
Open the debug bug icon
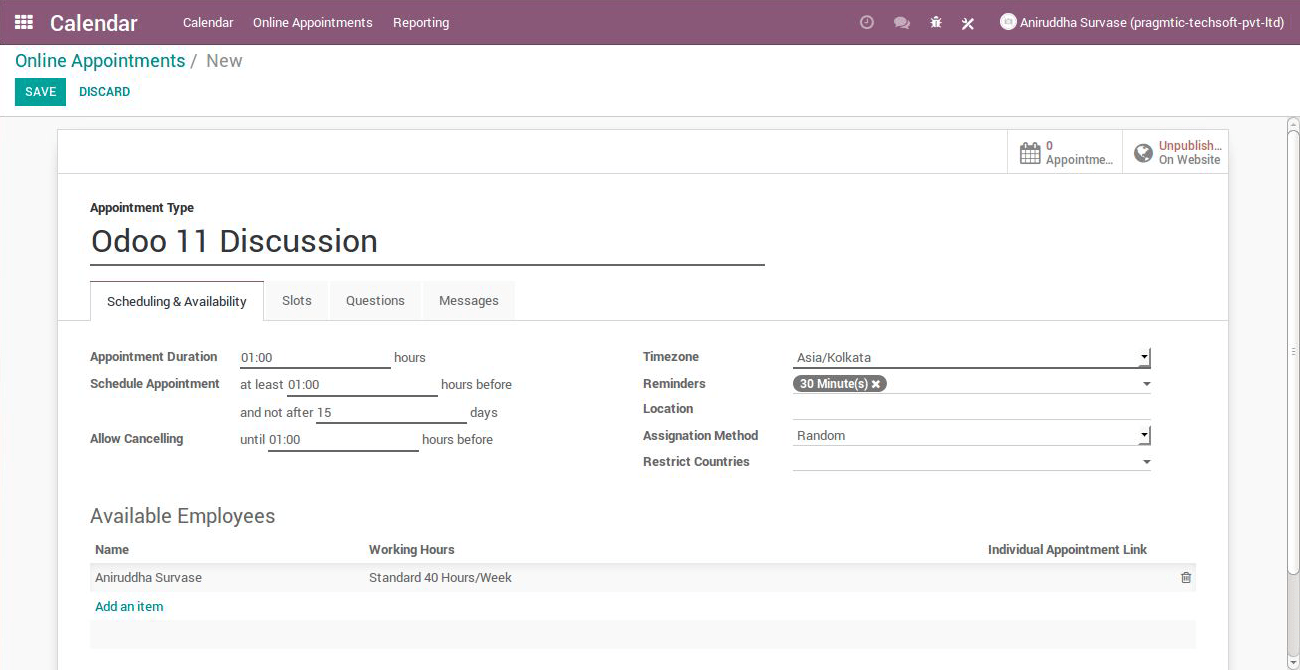[x=936, y=22]
